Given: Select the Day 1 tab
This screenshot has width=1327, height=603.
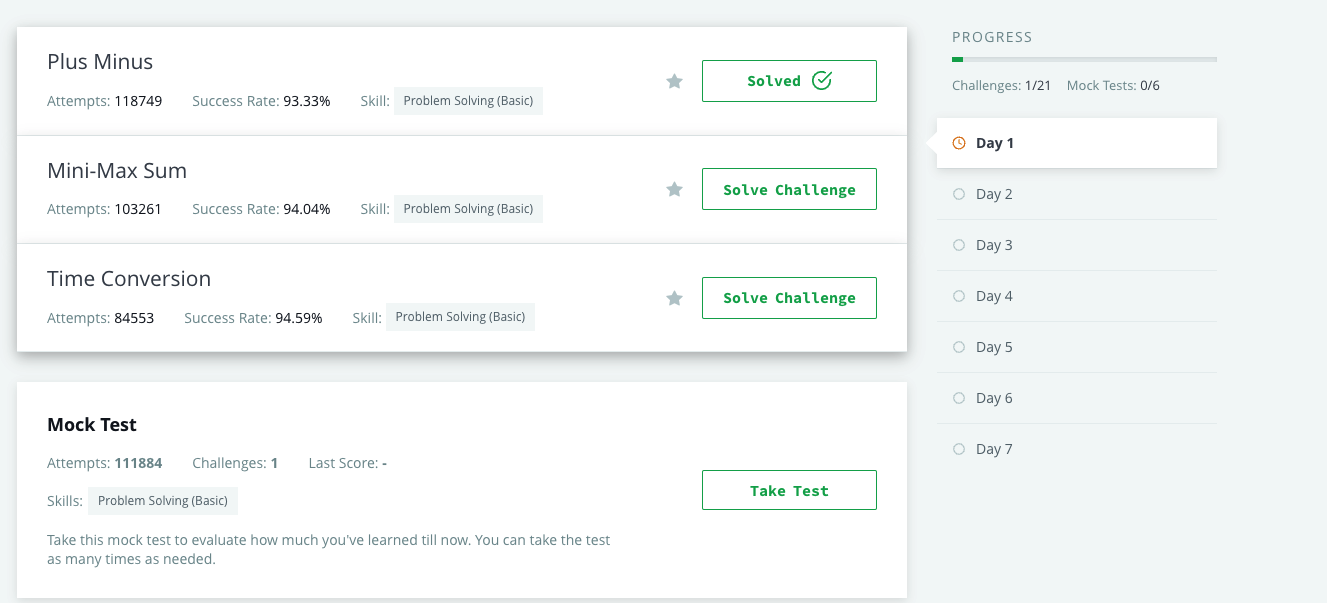Looking at the screenshot, I should pos(1076,143).
